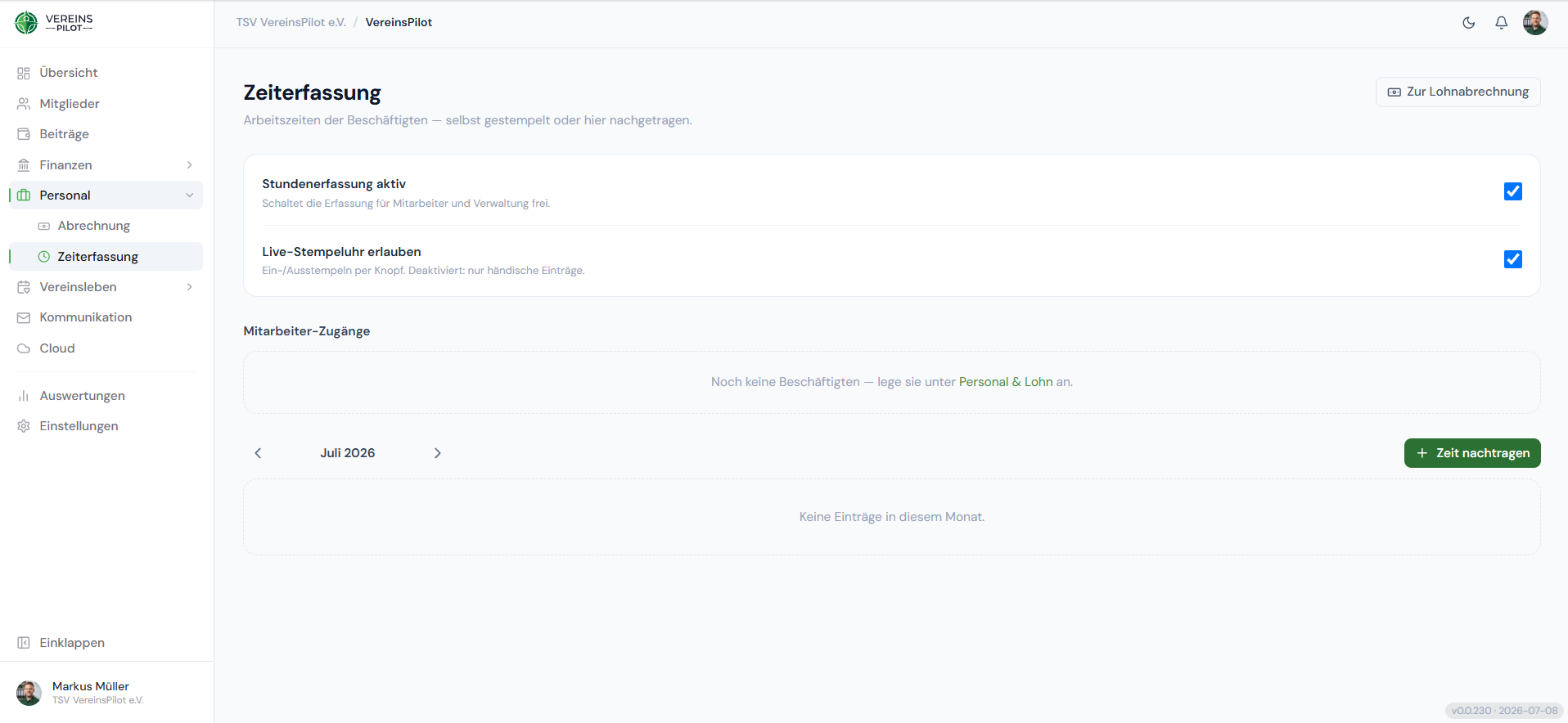Collapse the Personal submenu chevron
The image size is (1568, 723).
tap(190, 195)
